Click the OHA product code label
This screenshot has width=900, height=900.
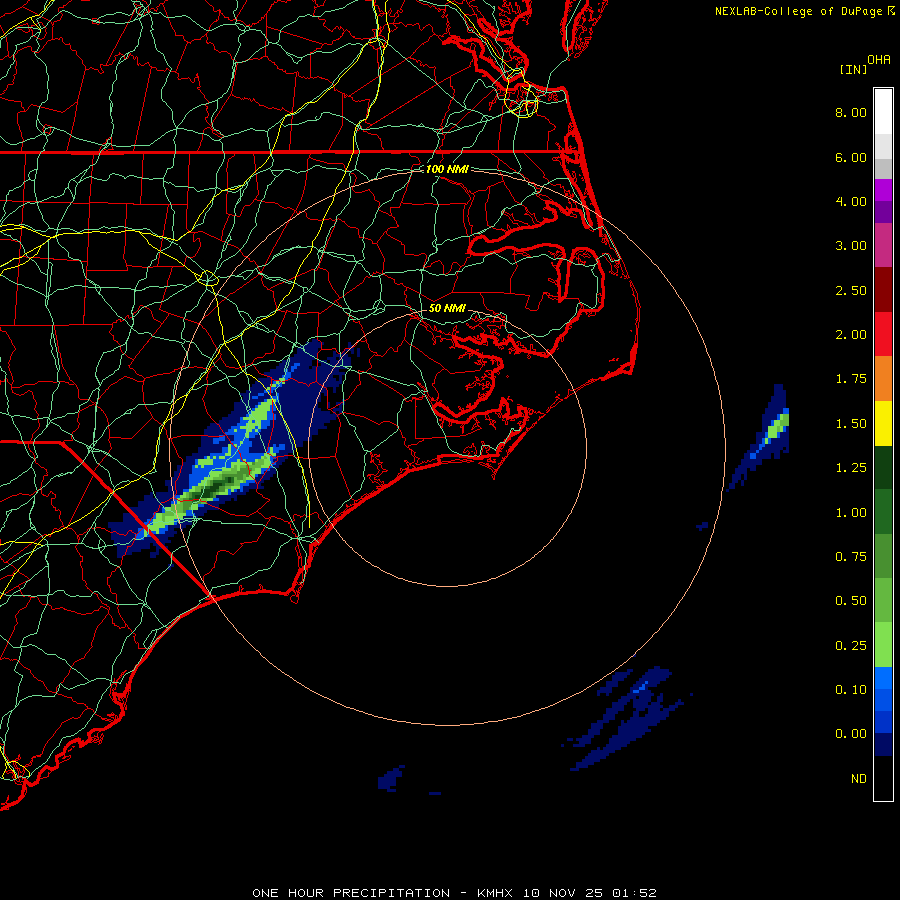click(x=879, y=59)
